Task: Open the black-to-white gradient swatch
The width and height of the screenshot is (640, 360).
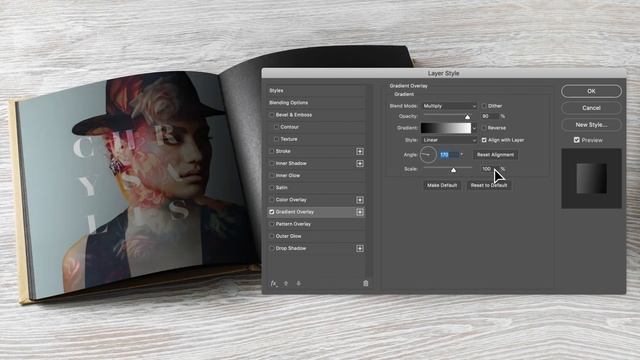Action: click(x=446, y=128)
